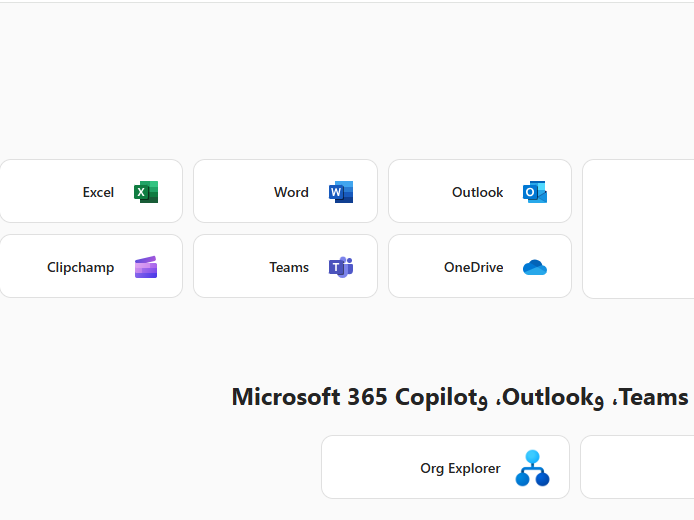Click the Org Explorer hierarchy icon

tap(532, 468)
